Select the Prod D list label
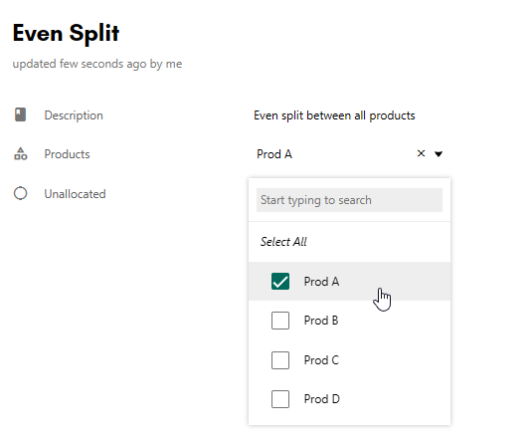The height and width of the screenshot is (438, 532). pyautogui.click(x=322, y=399)
